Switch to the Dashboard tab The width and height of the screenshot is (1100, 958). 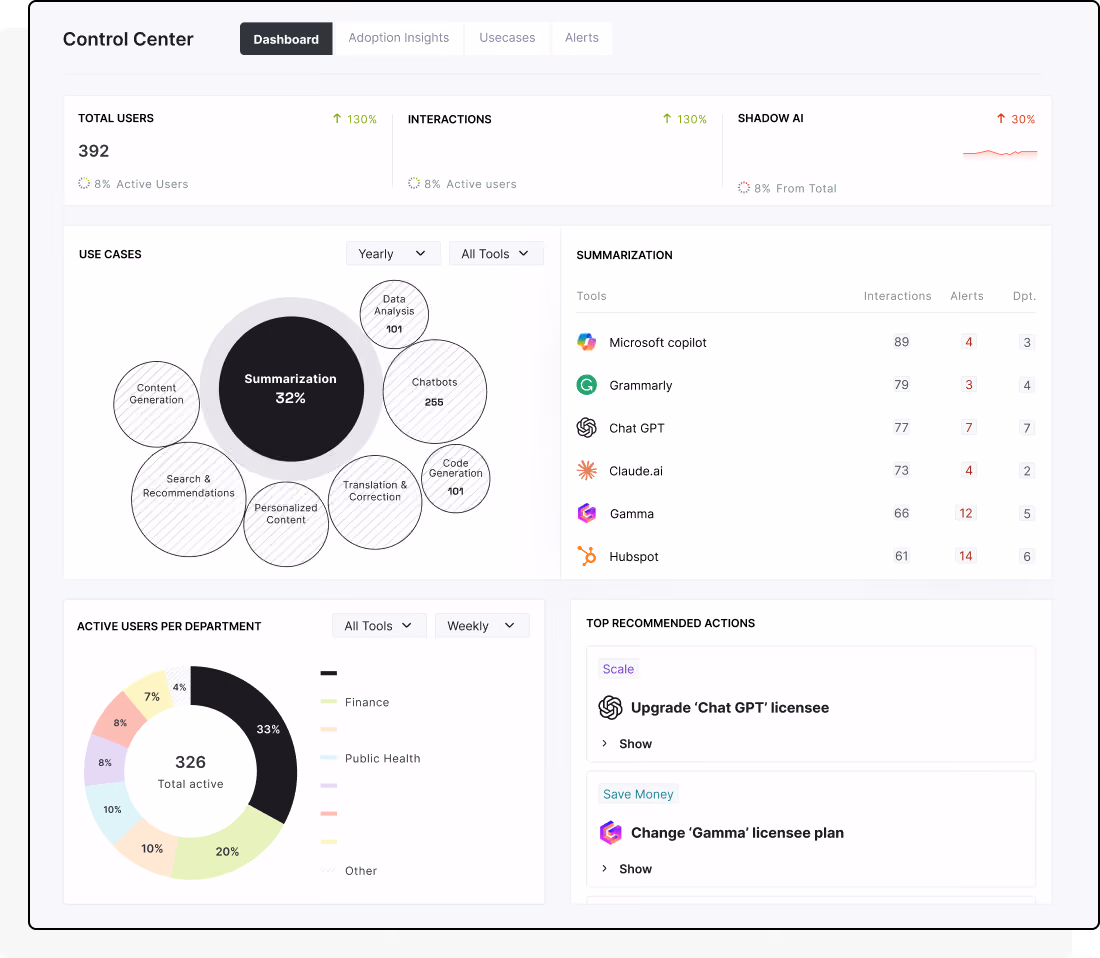point(286,39)
